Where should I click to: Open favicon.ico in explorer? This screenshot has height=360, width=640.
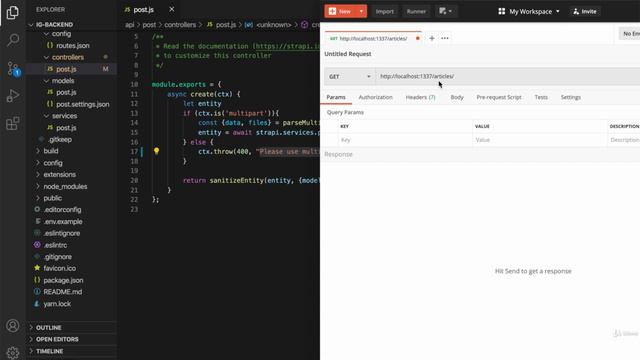point(60,268)
